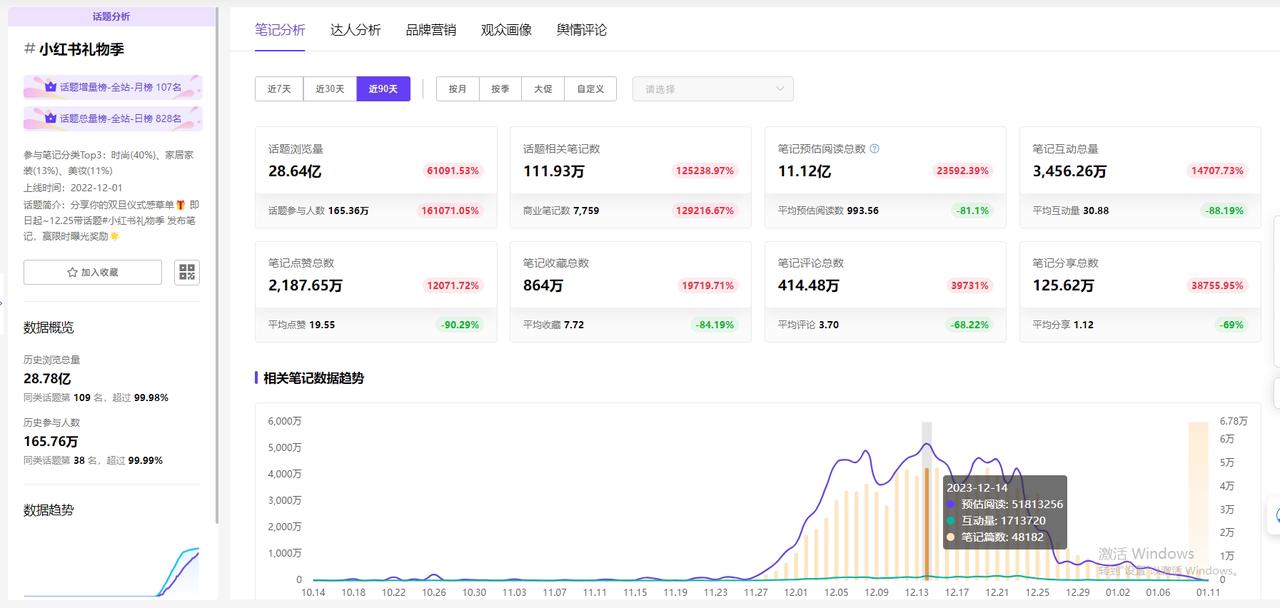
Task: Click the -90.29% change badge
Action: [x=460, y=325]
